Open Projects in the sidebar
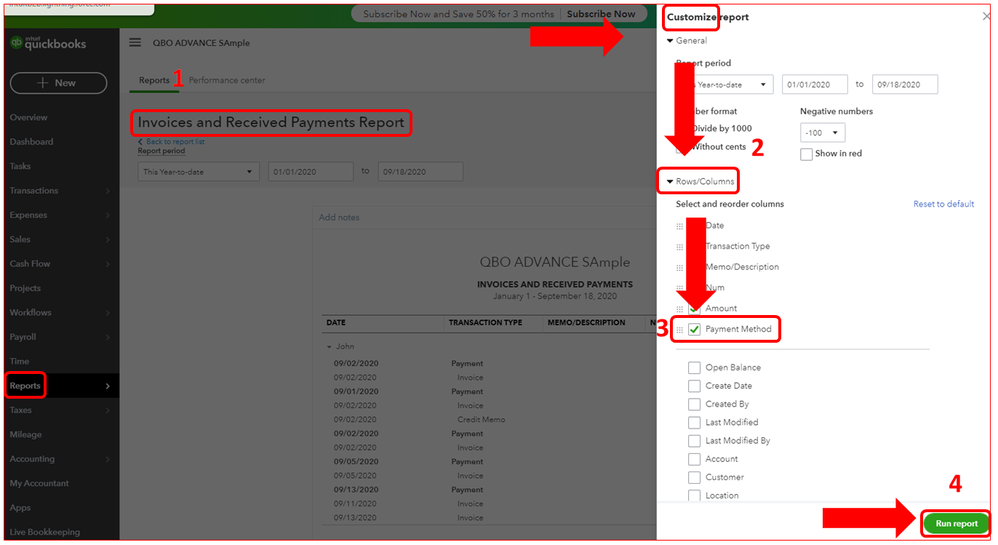Image resolution: width=998 pixels, height=545 pixels. click(x=25, y=288)
